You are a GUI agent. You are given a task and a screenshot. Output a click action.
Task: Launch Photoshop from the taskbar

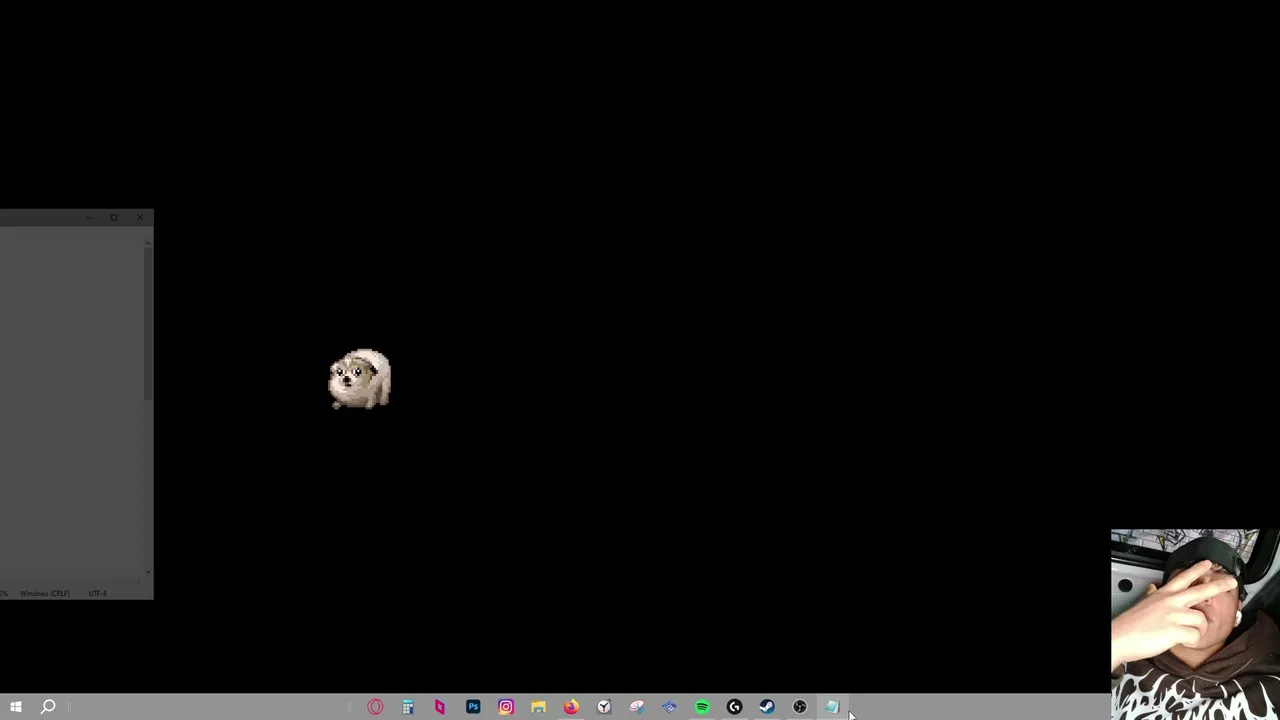(x=473, y=707)
